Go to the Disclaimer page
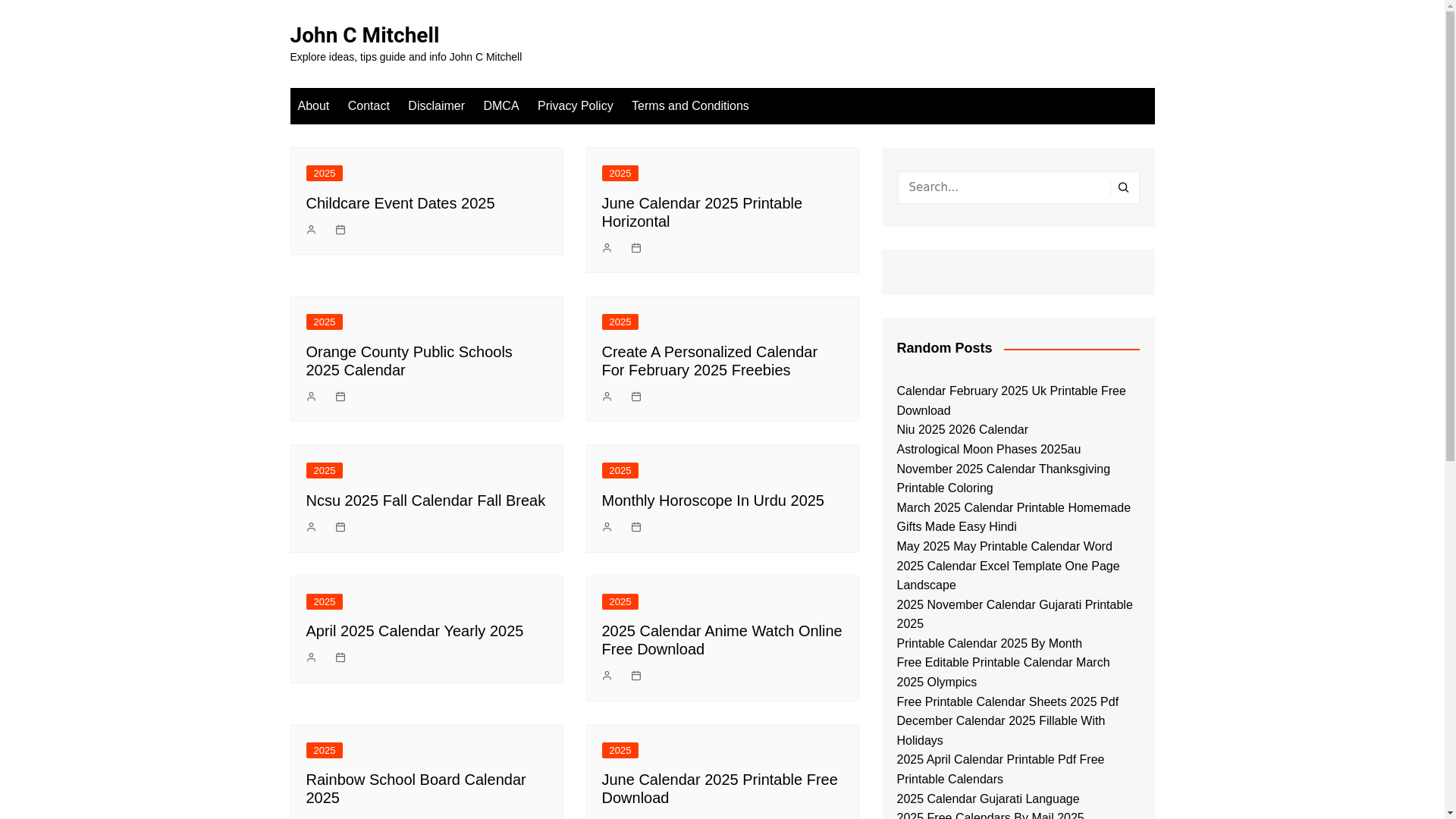Screen dimensions: 1456x819 [436, 106]
